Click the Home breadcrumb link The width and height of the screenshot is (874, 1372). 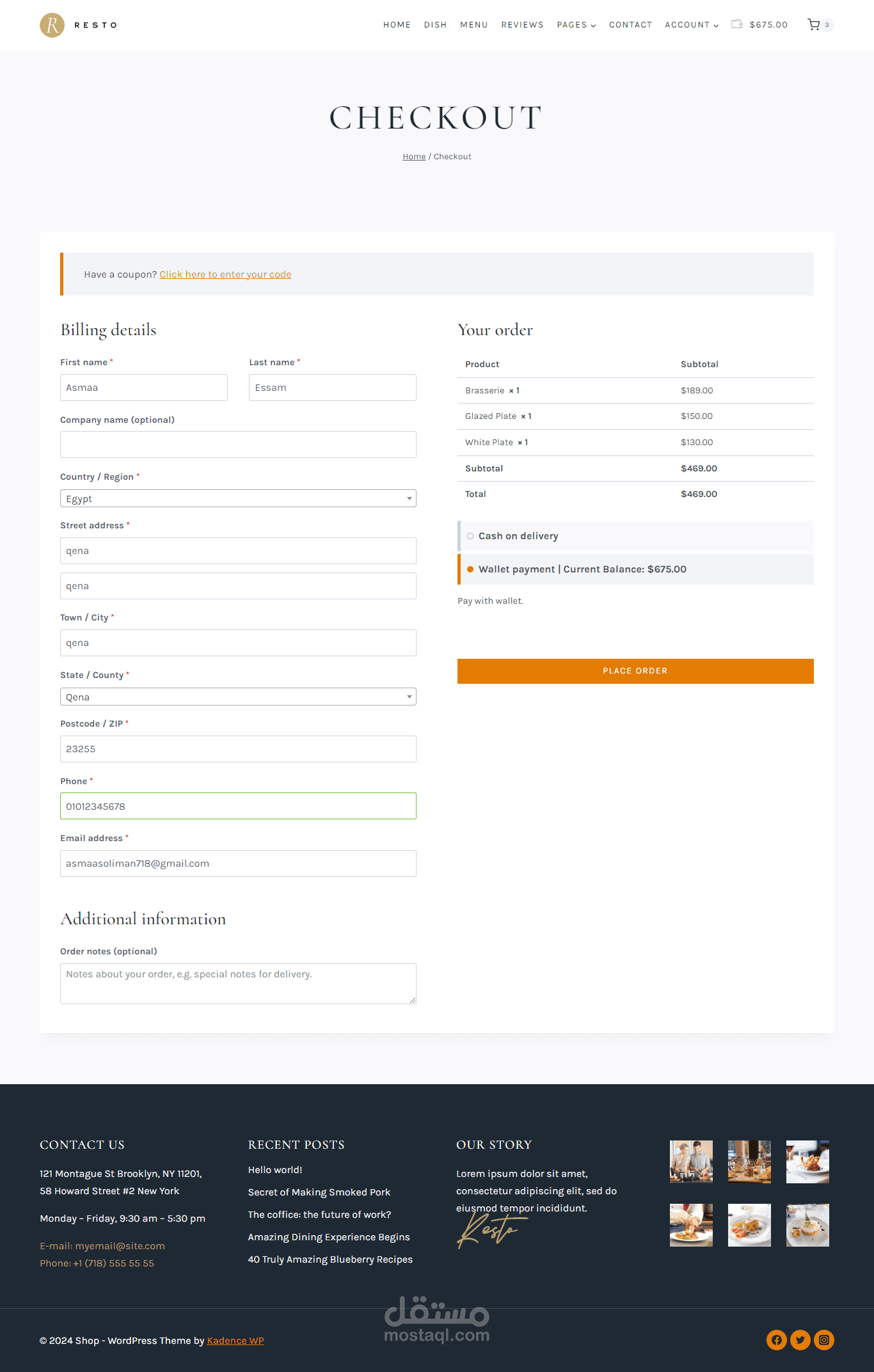414,157
